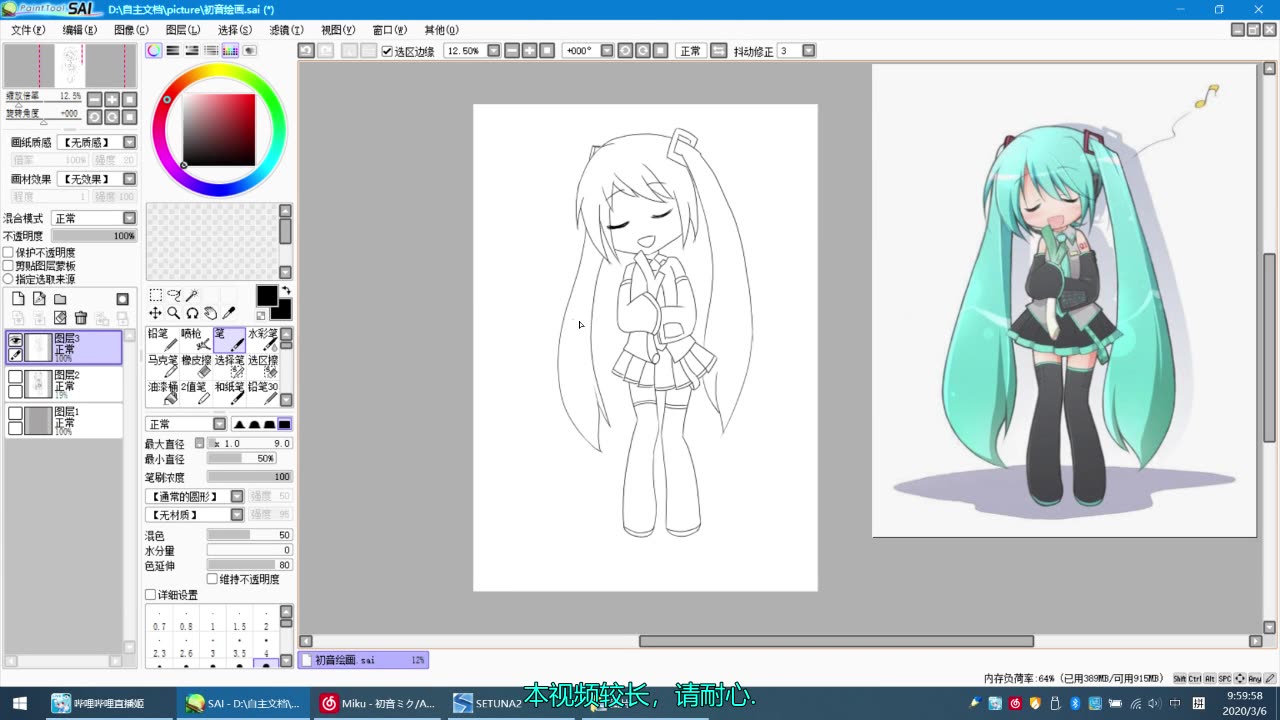Show 图层1 using its visibility box

[15, 413]
